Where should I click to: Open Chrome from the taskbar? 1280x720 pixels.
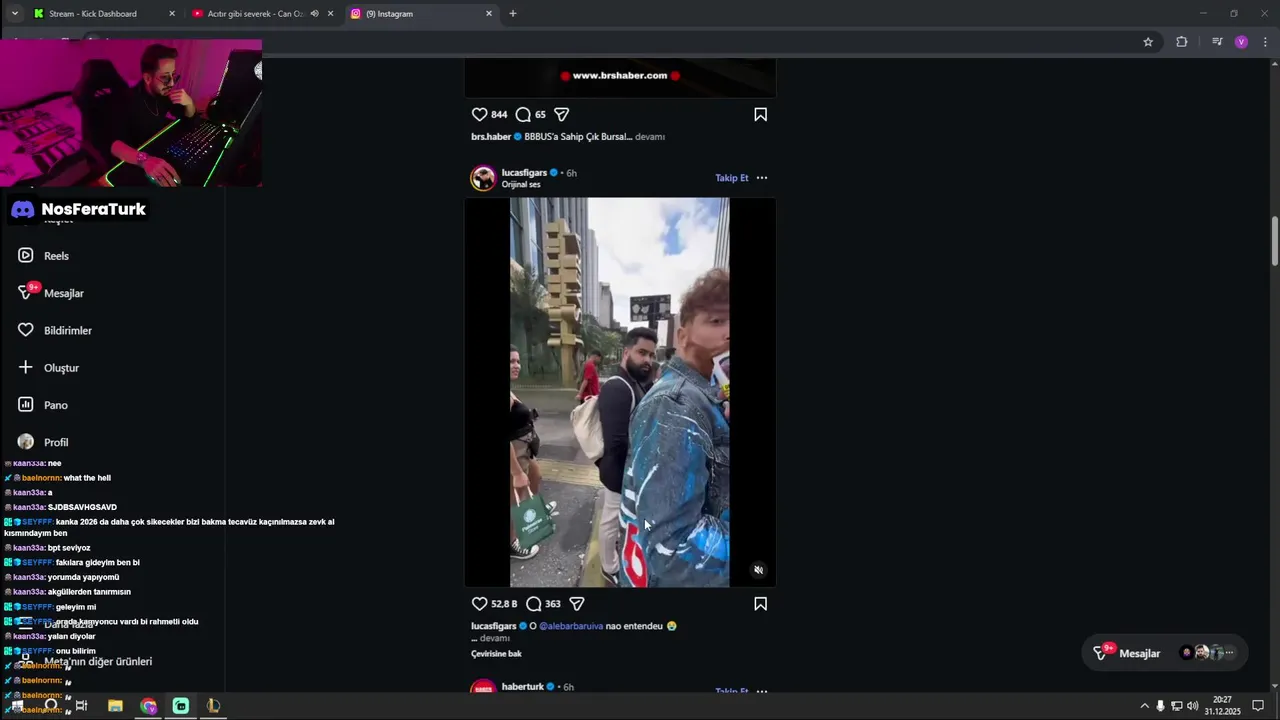tap(148, 706)
